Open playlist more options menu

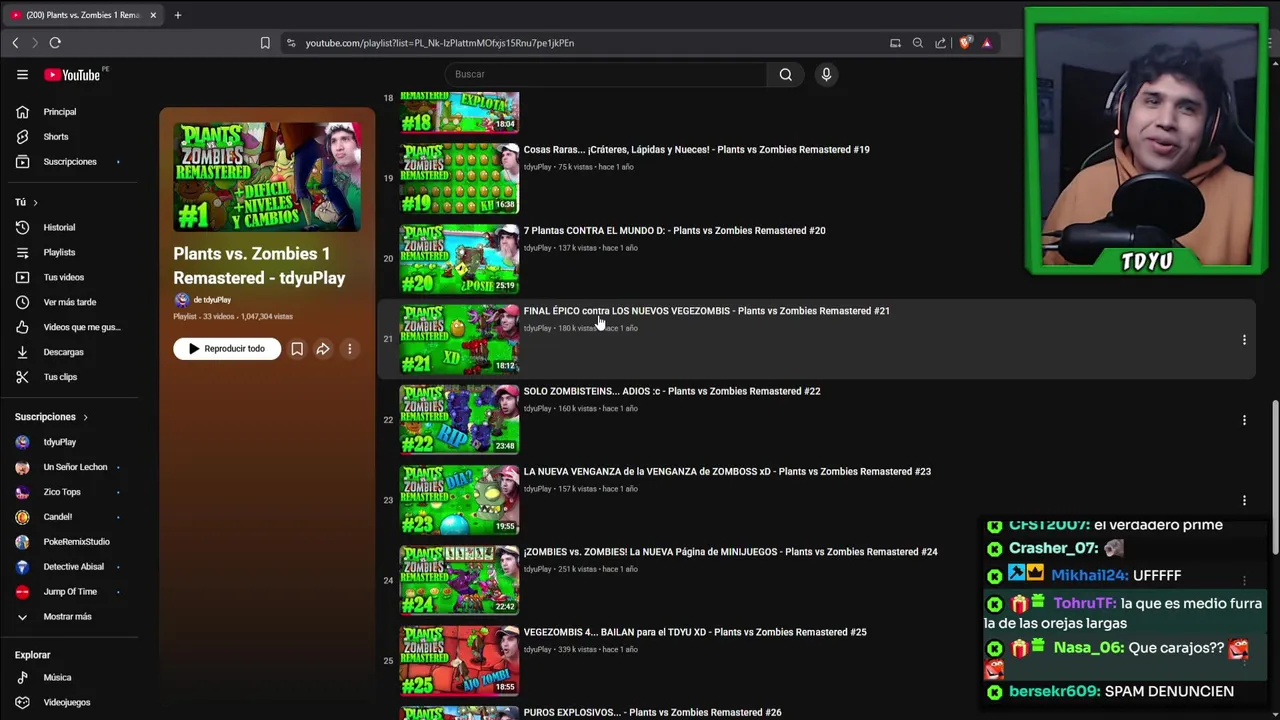(349, 349)
